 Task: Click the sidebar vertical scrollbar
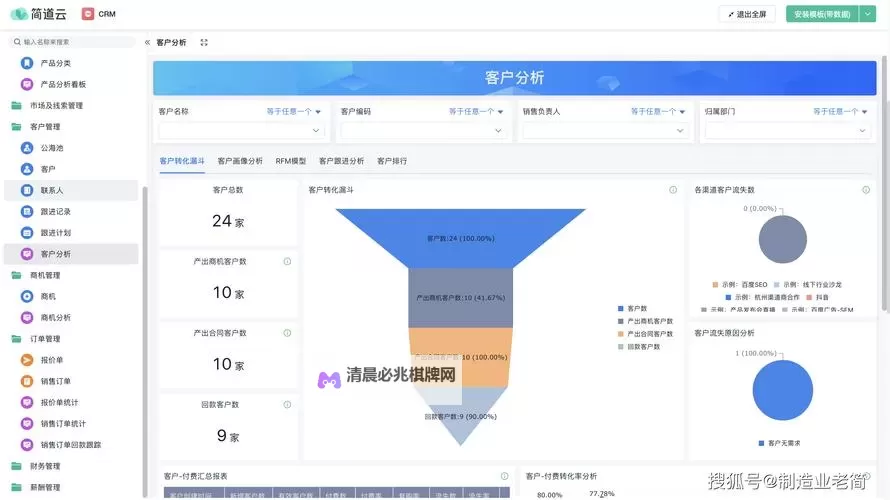145,341
